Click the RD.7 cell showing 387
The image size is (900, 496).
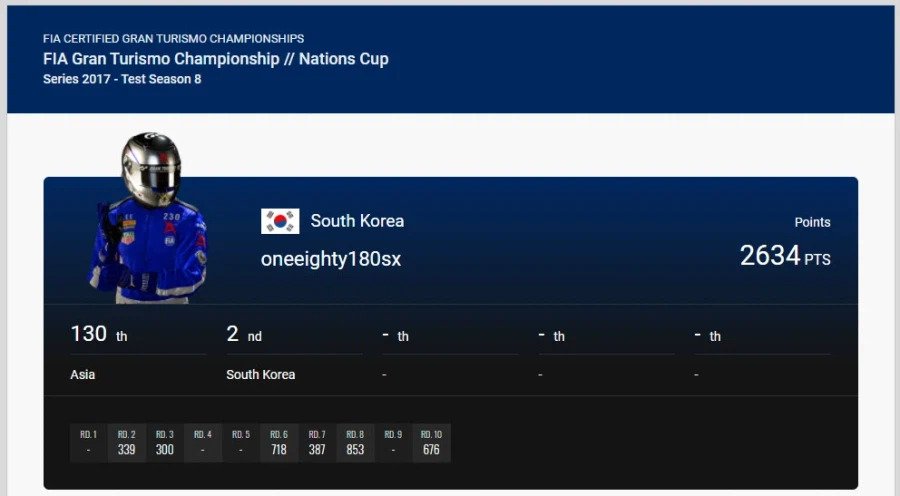317,442
